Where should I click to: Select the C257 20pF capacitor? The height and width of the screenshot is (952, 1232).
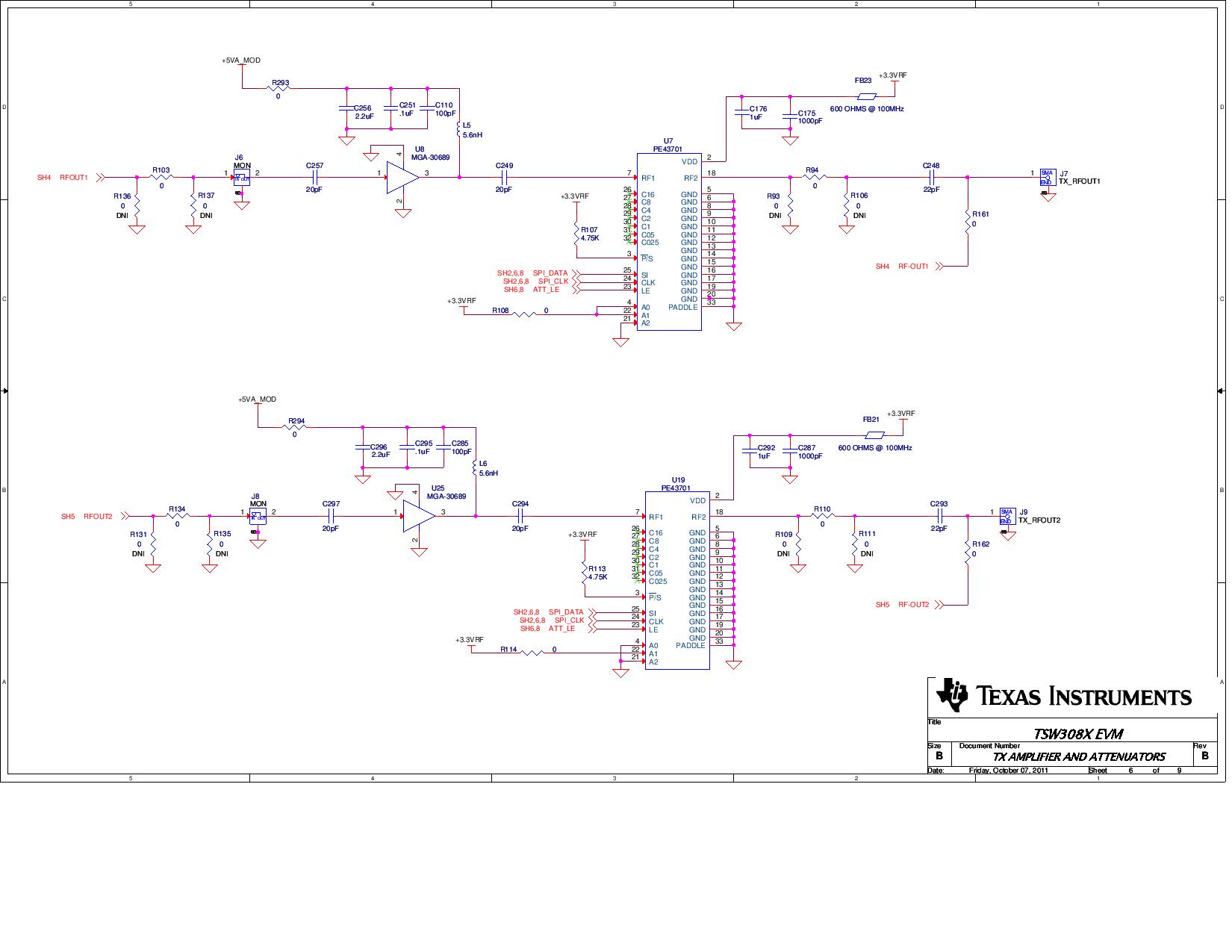(x=314, y=177)
